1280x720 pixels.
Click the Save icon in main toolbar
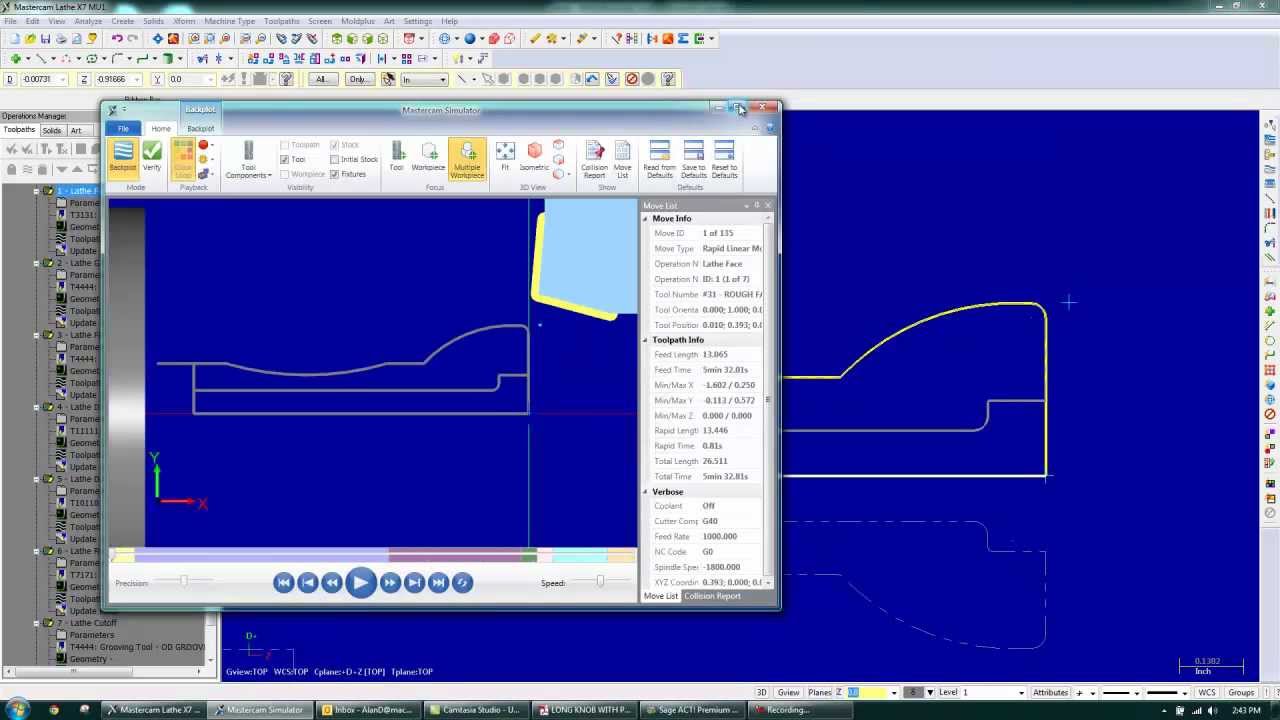click(x=45, y=39)
